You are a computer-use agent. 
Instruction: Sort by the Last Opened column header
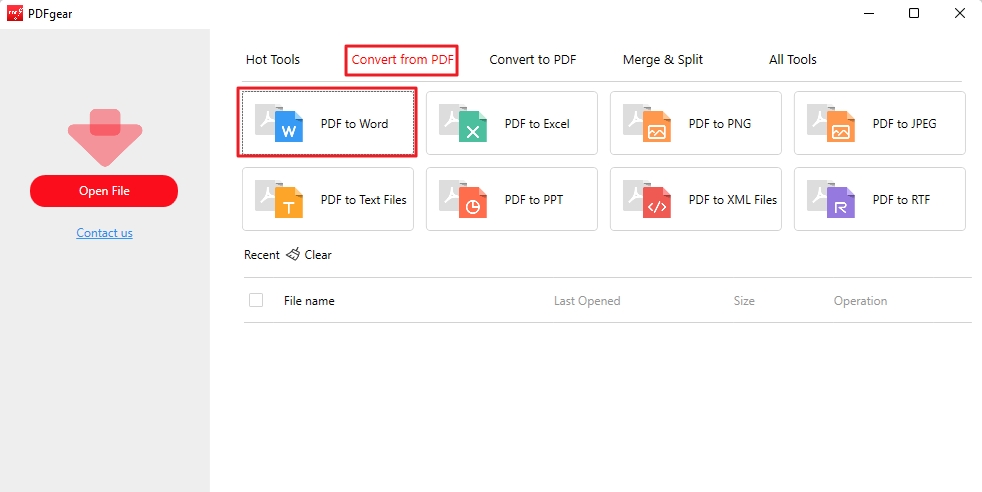click(x=587, y=300)
